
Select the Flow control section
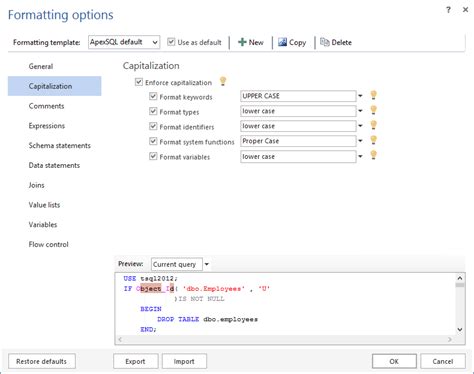54,244
